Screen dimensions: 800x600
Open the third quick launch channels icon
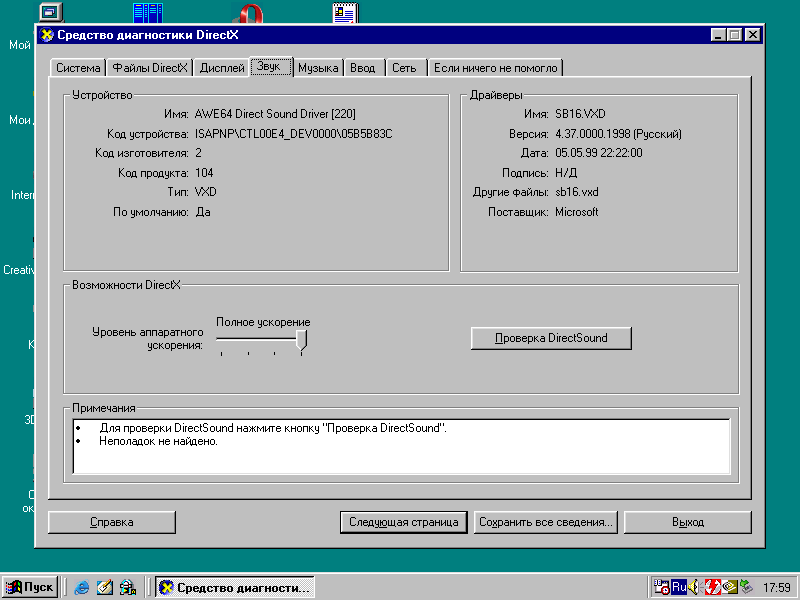coord(128,587)
